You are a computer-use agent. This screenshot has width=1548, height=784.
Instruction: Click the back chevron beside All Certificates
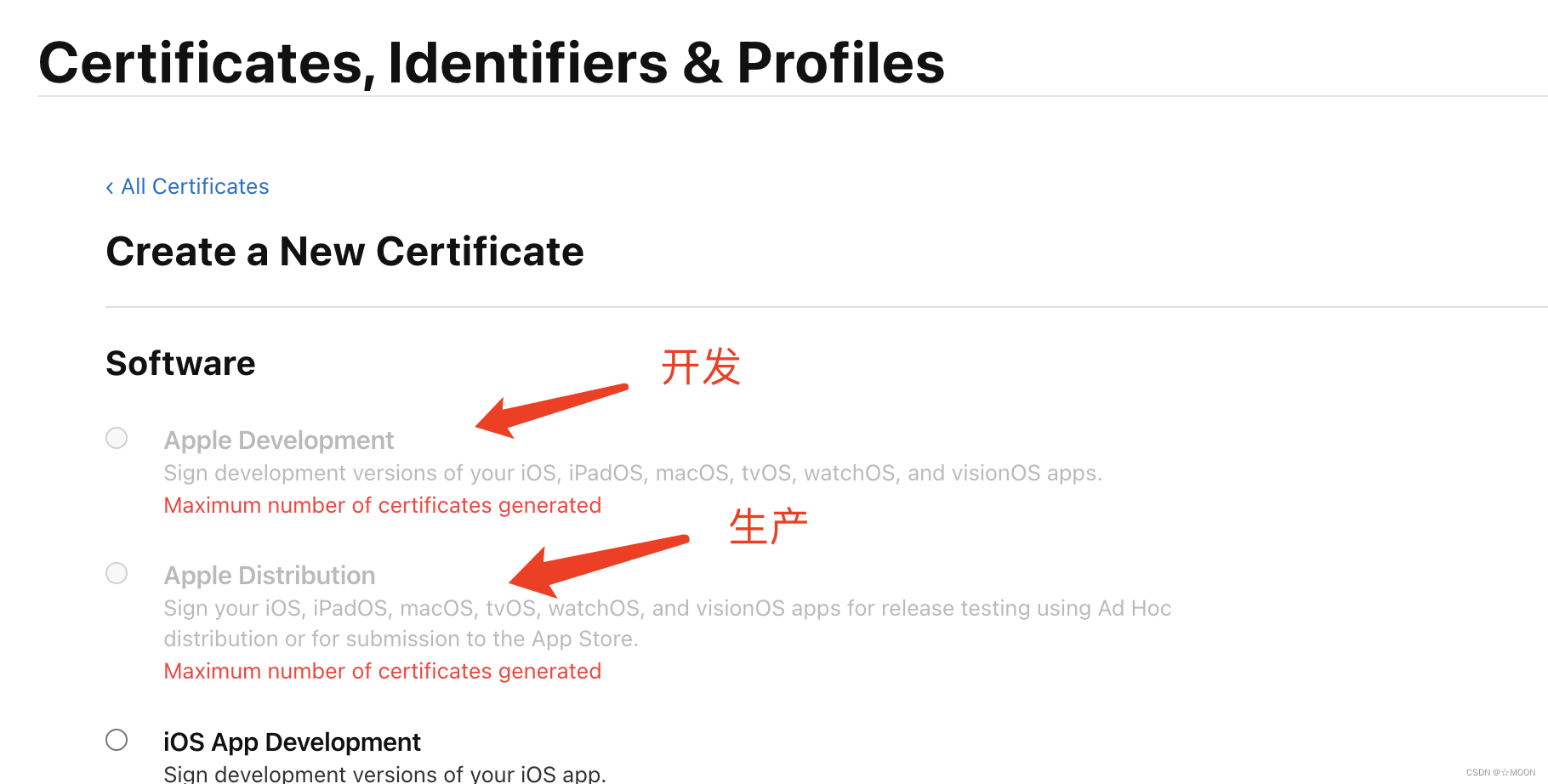click(110, 187)
